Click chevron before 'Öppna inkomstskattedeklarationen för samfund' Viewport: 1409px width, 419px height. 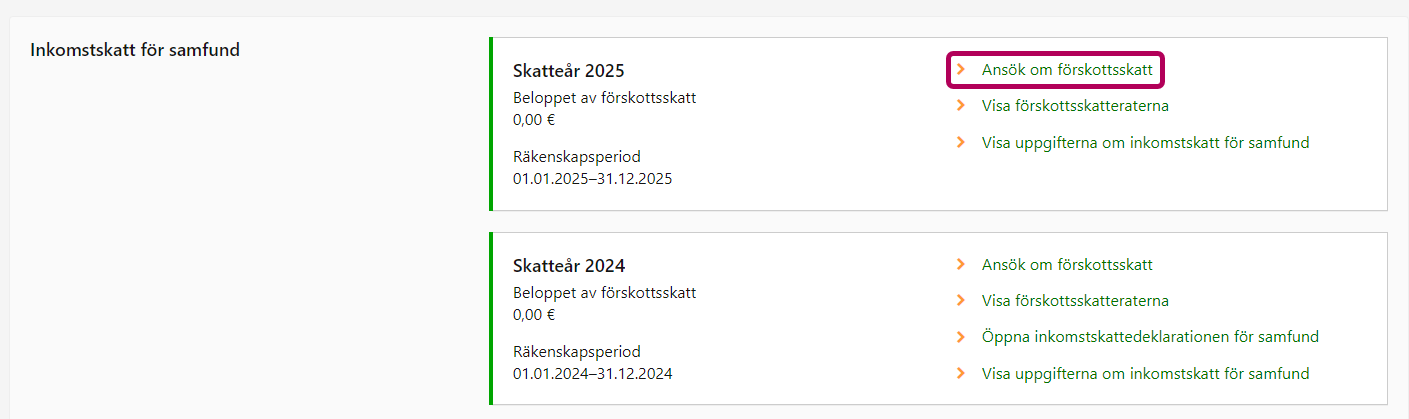pyautogui.click(x=961, y=337)
